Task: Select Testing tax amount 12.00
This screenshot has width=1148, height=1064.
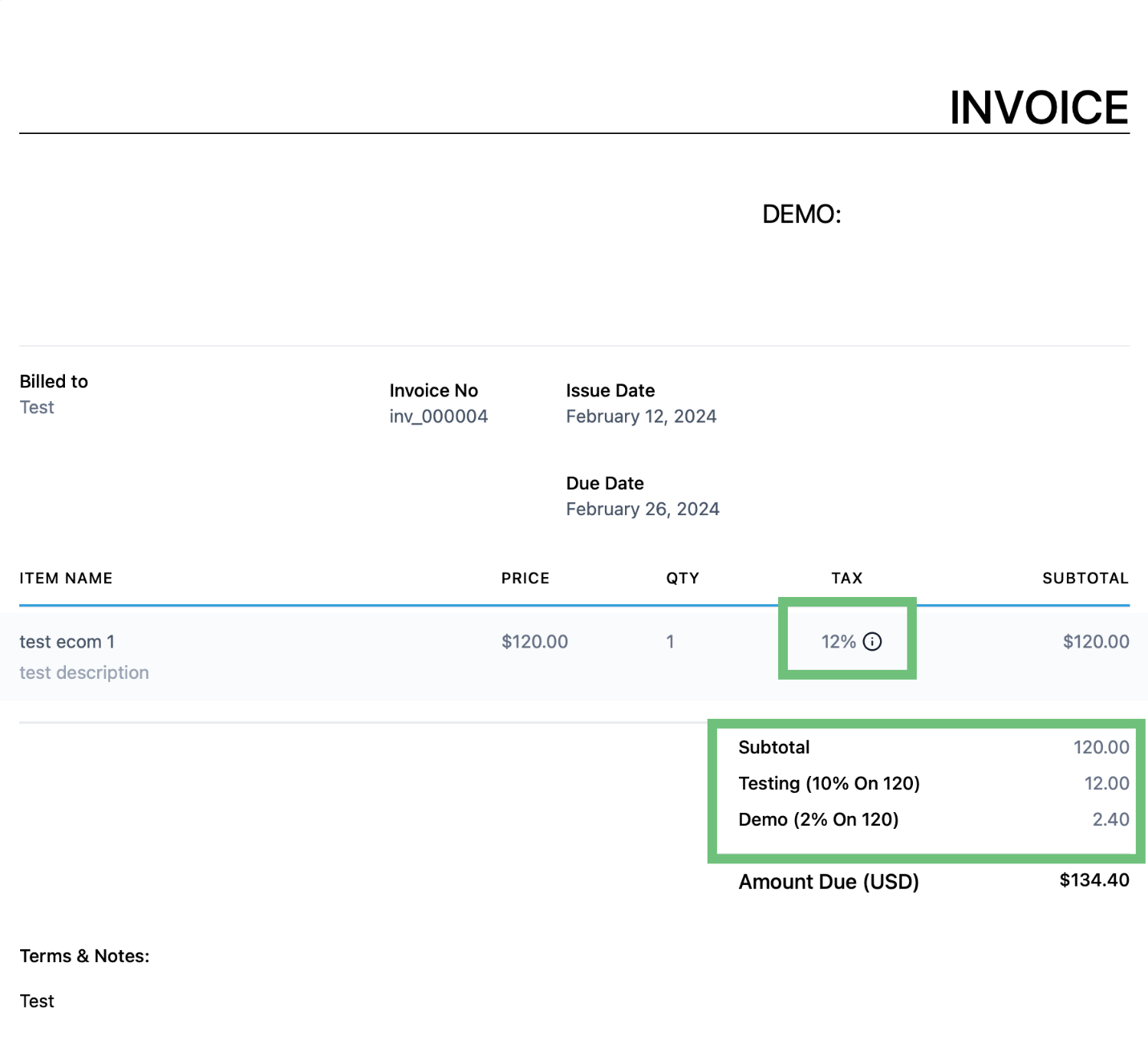Action: [1107, 783]
